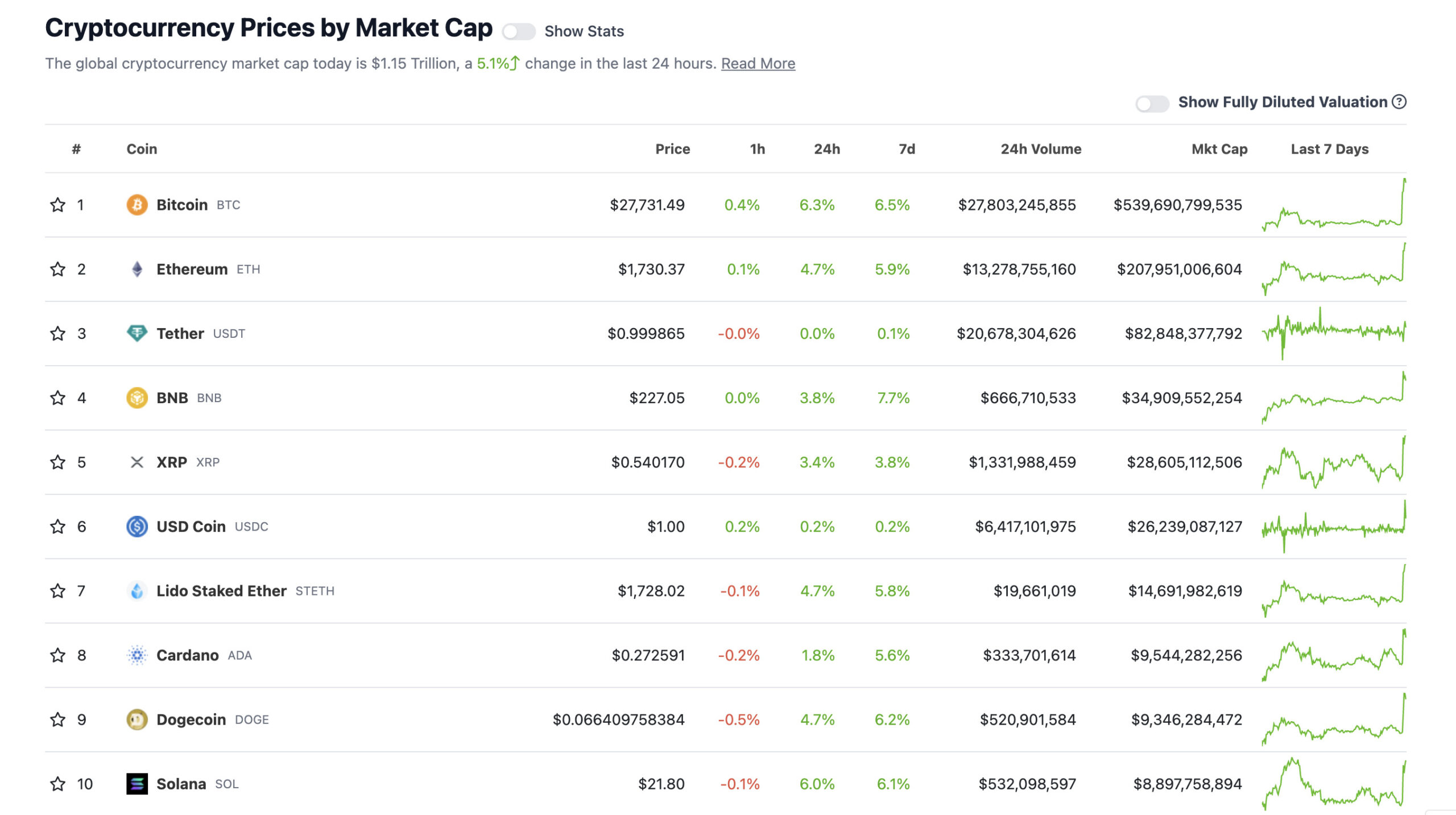1456x815 pixels.
Task: Star the Dogecoin row
Action: tap(57, 719)
